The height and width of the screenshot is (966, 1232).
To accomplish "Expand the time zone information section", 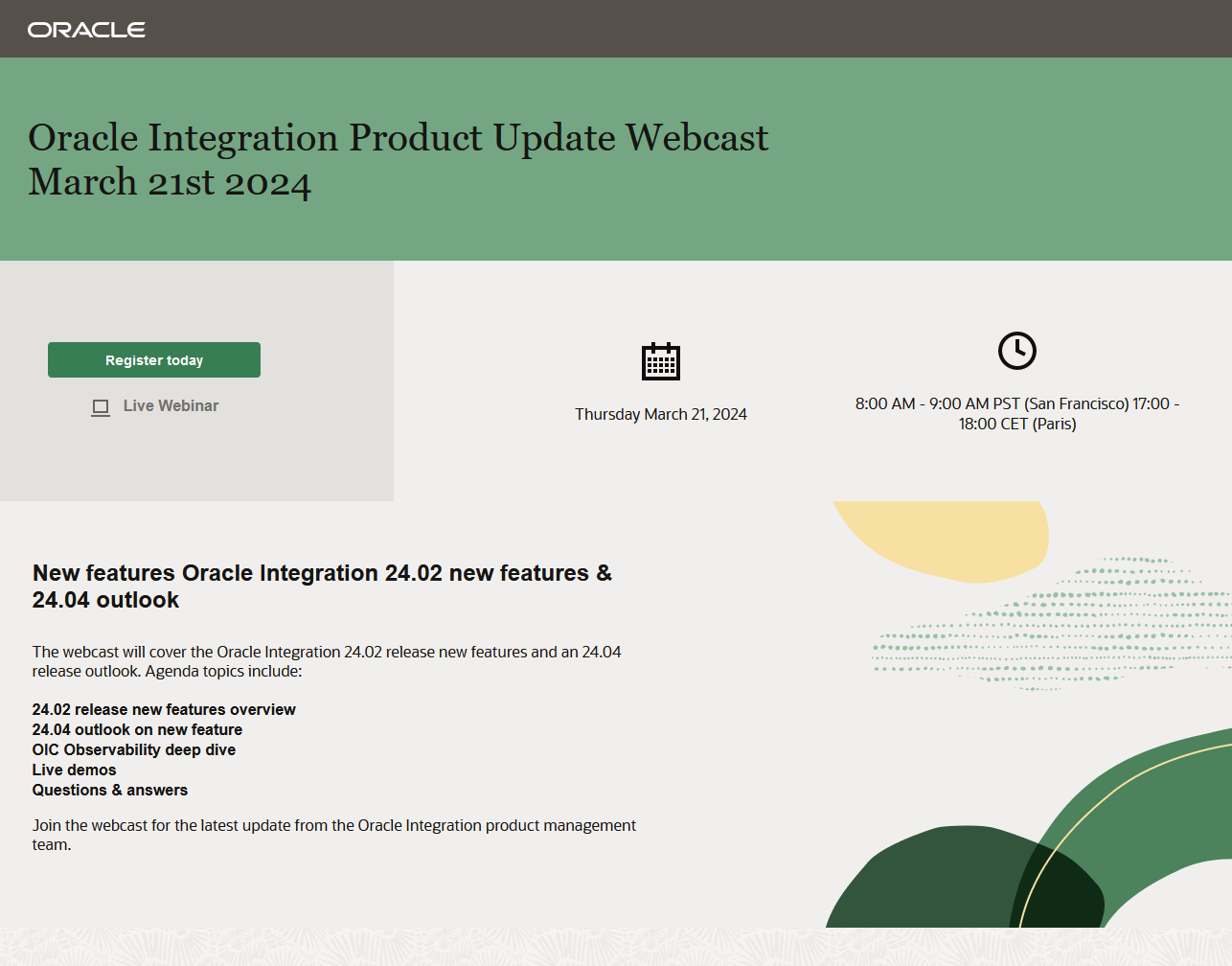I will click(1017, 413).
